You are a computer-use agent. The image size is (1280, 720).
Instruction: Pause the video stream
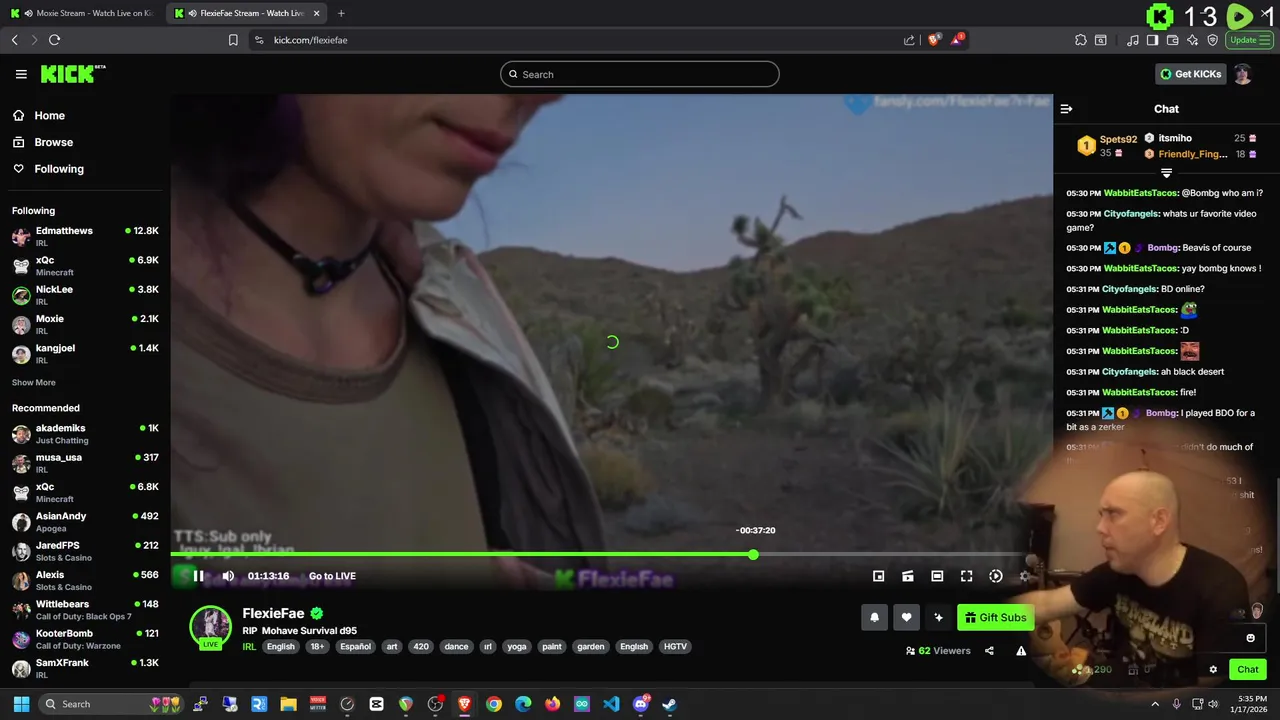[x=198, y=576]
